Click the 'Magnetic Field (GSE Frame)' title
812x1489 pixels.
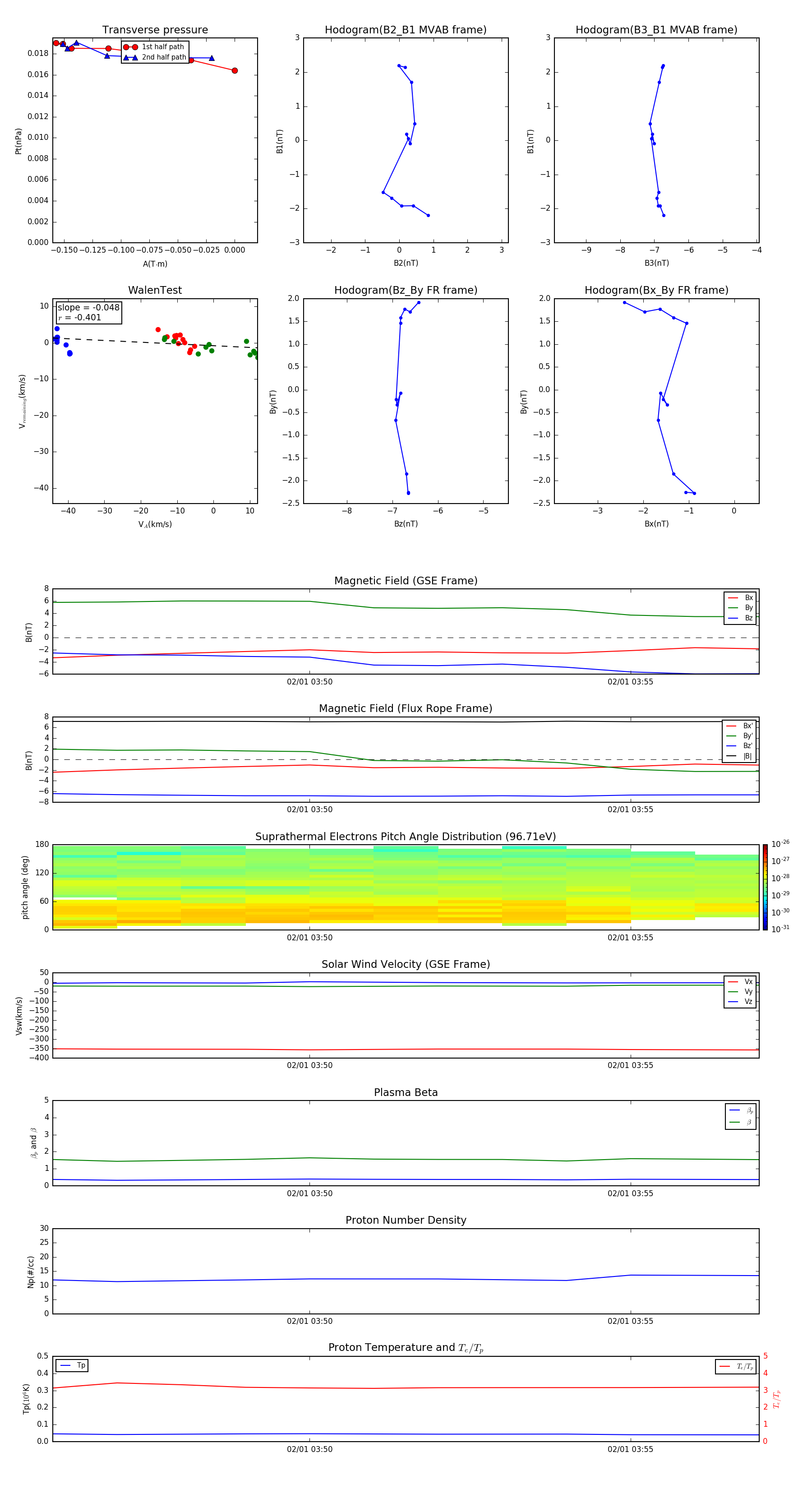[406, 581]
